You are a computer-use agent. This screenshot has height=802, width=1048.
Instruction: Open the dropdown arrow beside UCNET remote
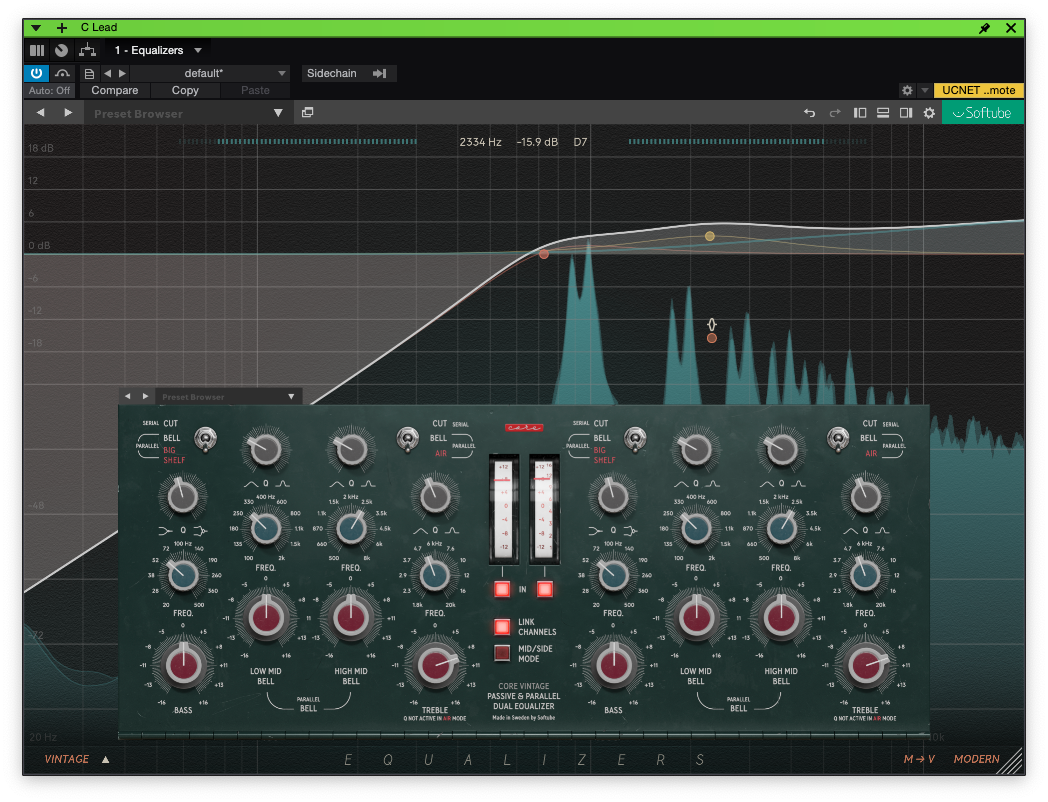tap(925, 90)
